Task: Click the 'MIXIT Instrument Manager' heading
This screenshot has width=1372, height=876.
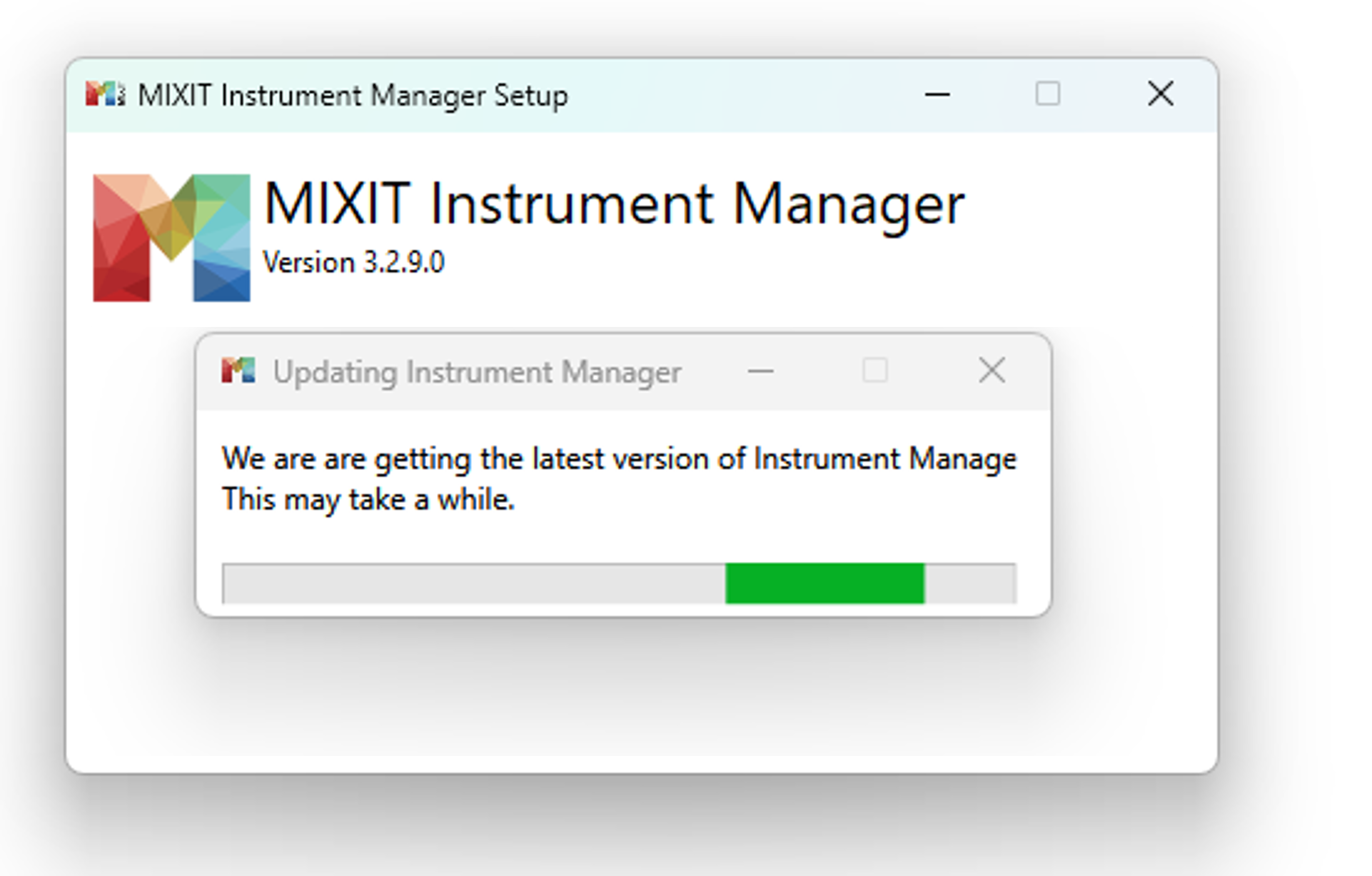Action: pyautogui.click(x=614, y=204)
